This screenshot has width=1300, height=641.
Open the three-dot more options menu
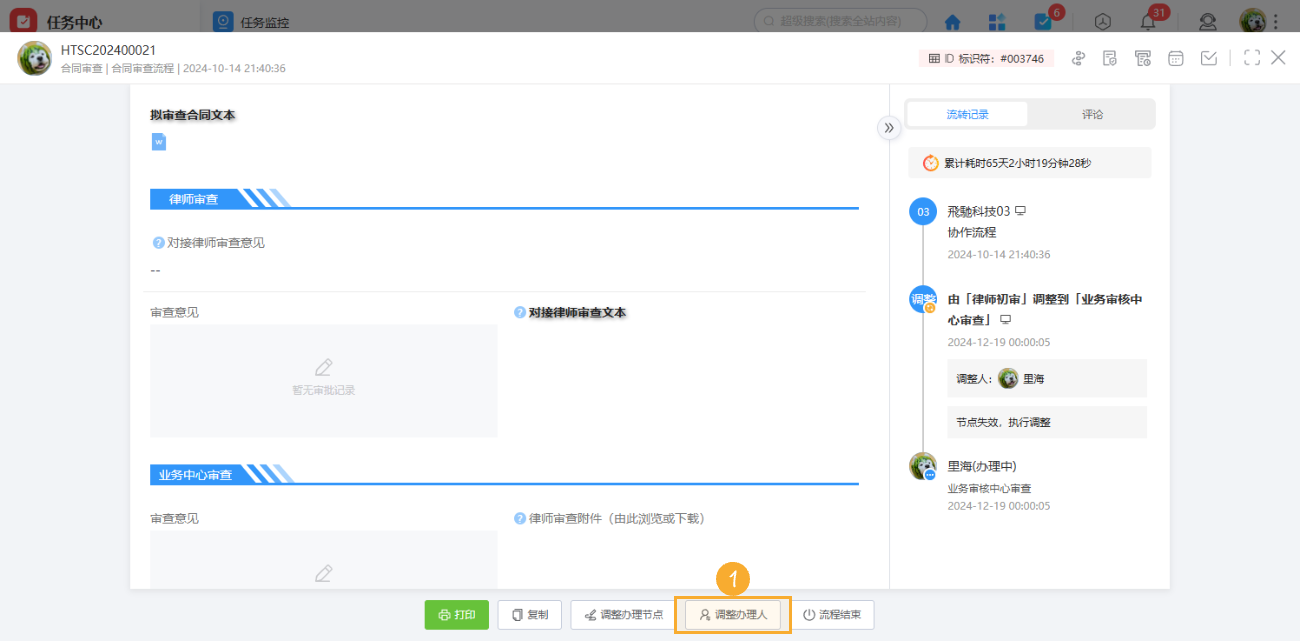point(1277,21)
